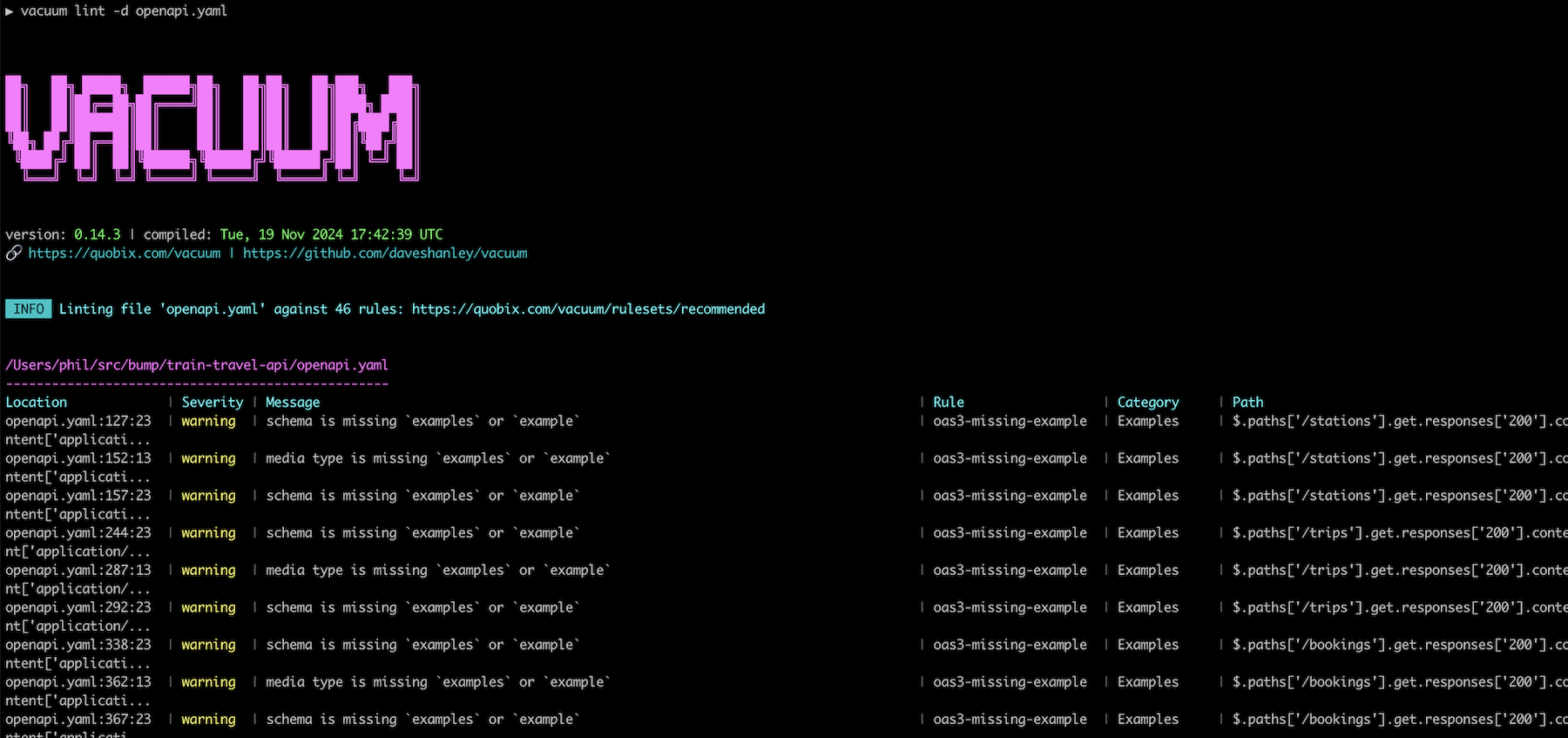Click the Path column header

(1247, 403)
